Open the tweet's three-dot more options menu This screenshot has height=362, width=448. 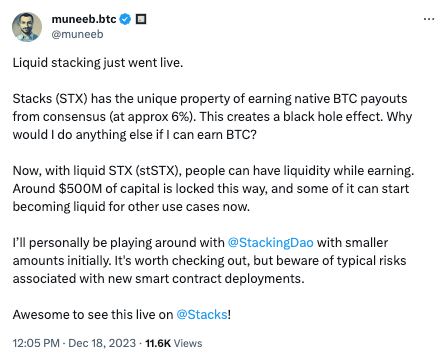(429, 19)
